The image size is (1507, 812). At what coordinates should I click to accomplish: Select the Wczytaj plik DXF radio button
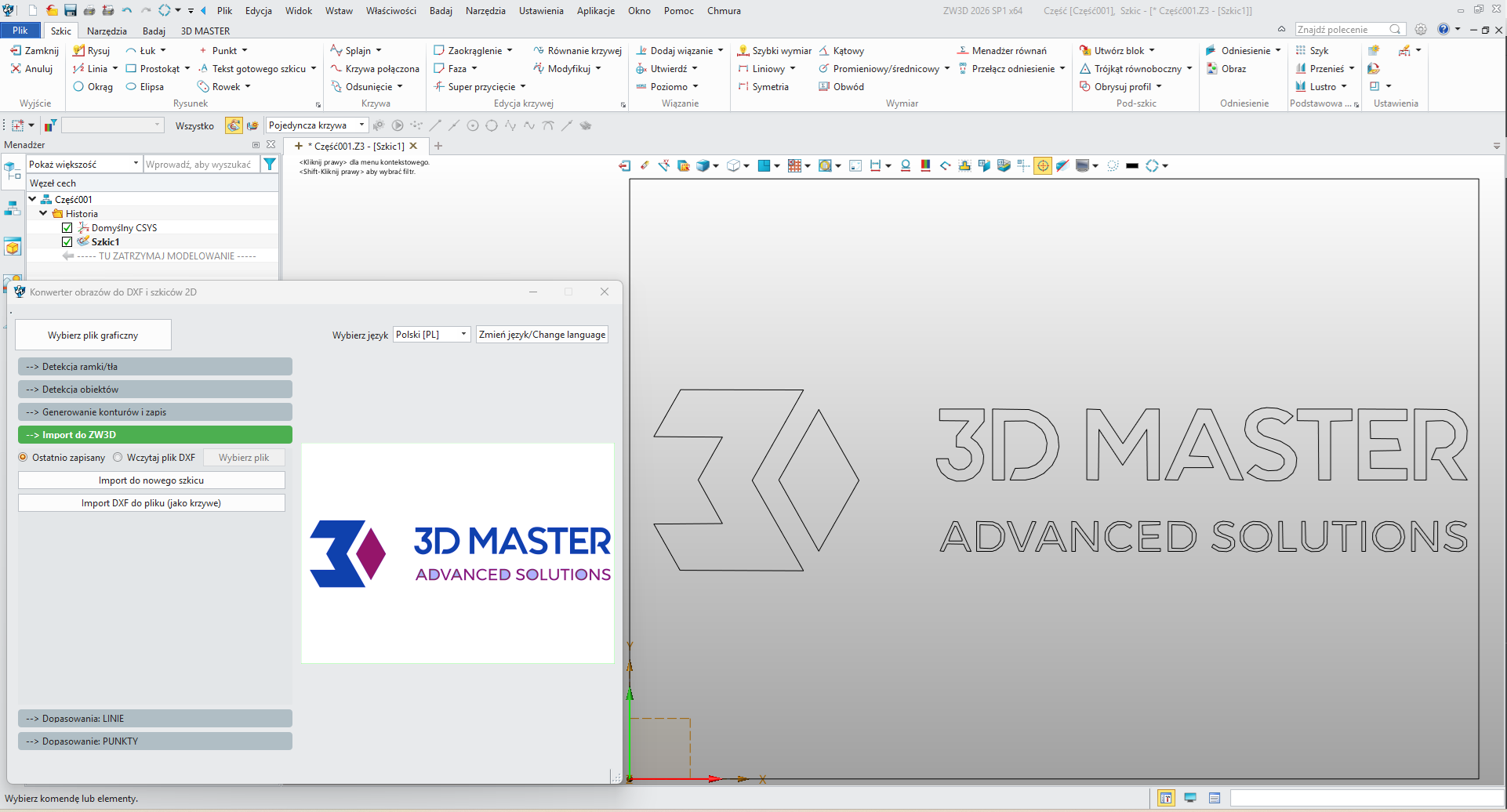(118, 458)
